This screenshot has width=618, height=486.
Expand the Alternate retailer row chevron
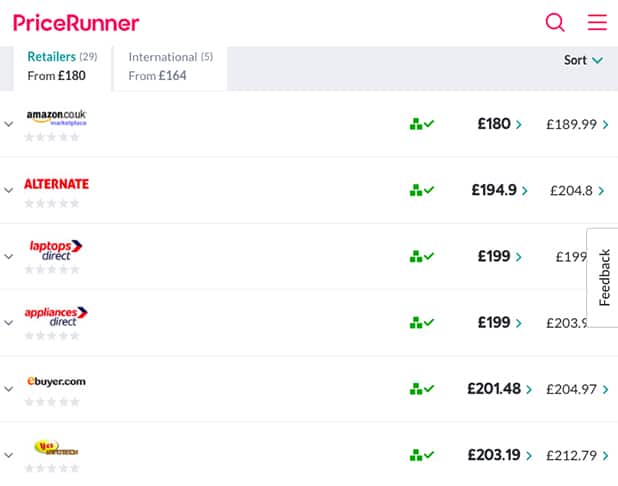(x=9, y=190)
